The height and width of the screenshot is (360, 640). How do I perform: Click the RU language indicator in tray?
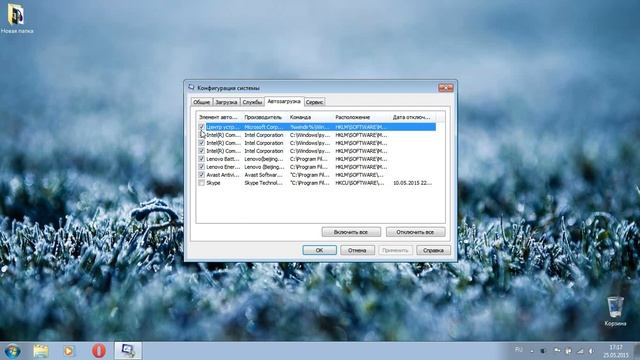tap(518, 350)
